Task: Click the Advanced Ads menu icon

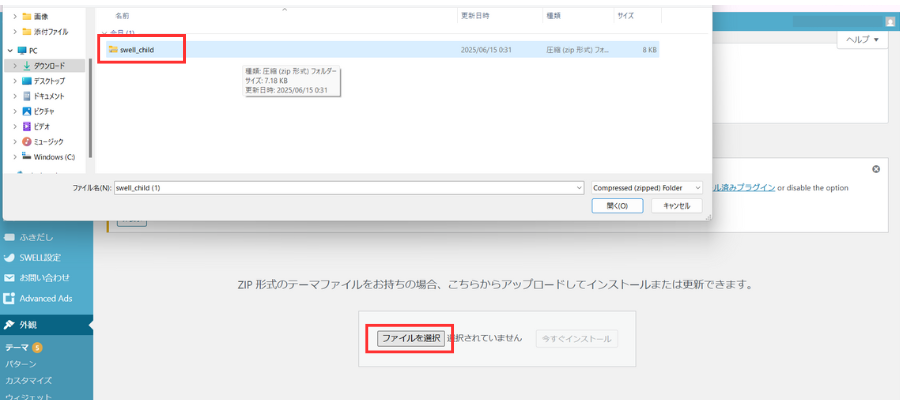Action: 9,298
